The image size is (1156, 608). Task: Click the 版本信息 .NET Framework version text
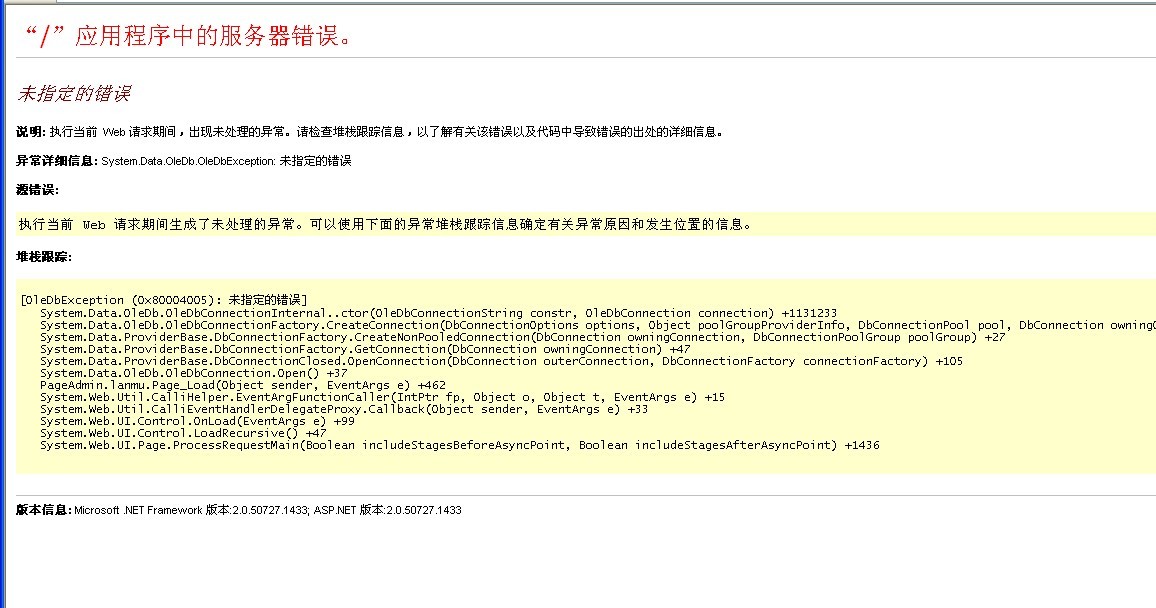pos(238,510)
